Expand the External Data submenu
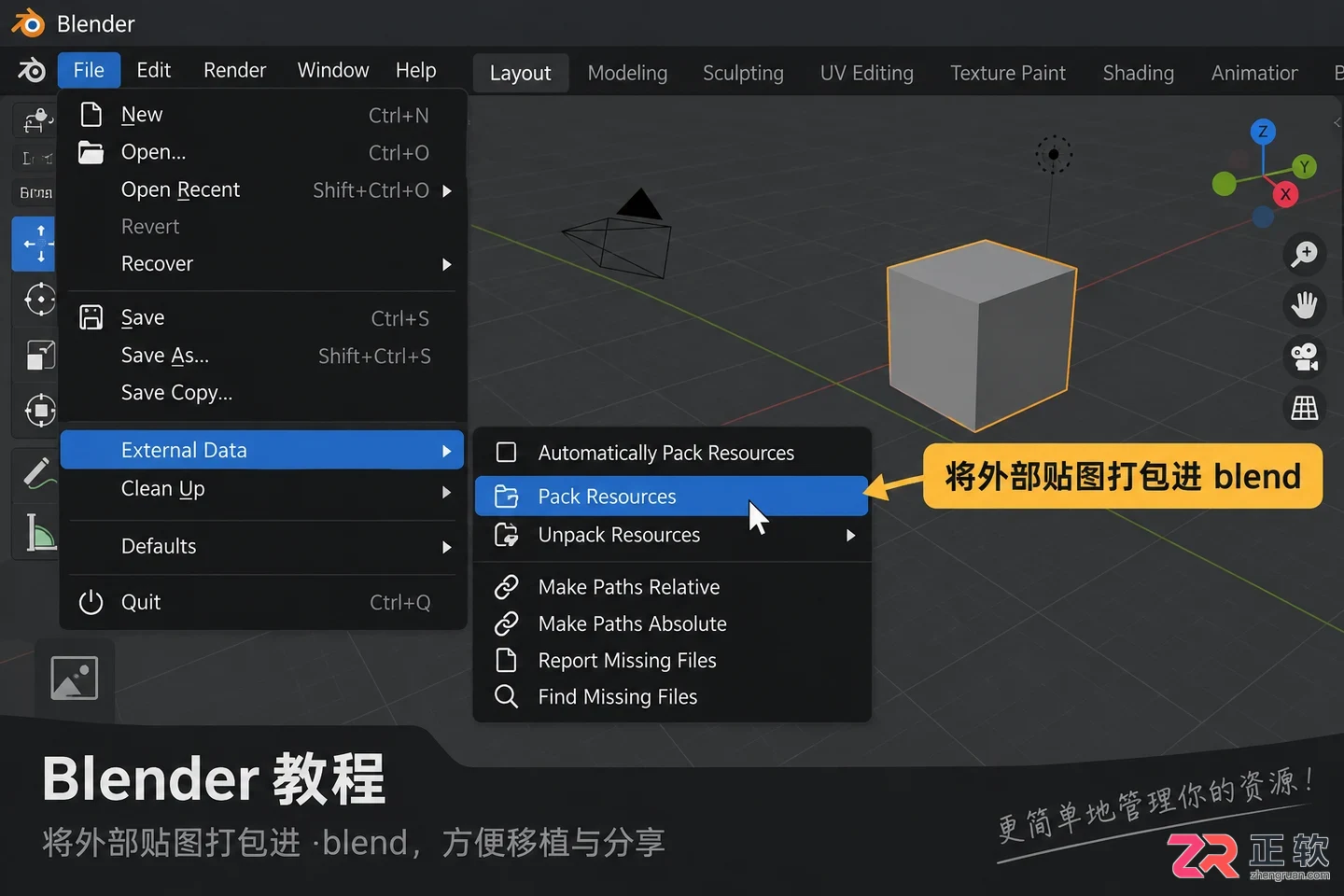The width and height of the screenshot is (1344, 896). pyautogui.click(x=262, y=450)
